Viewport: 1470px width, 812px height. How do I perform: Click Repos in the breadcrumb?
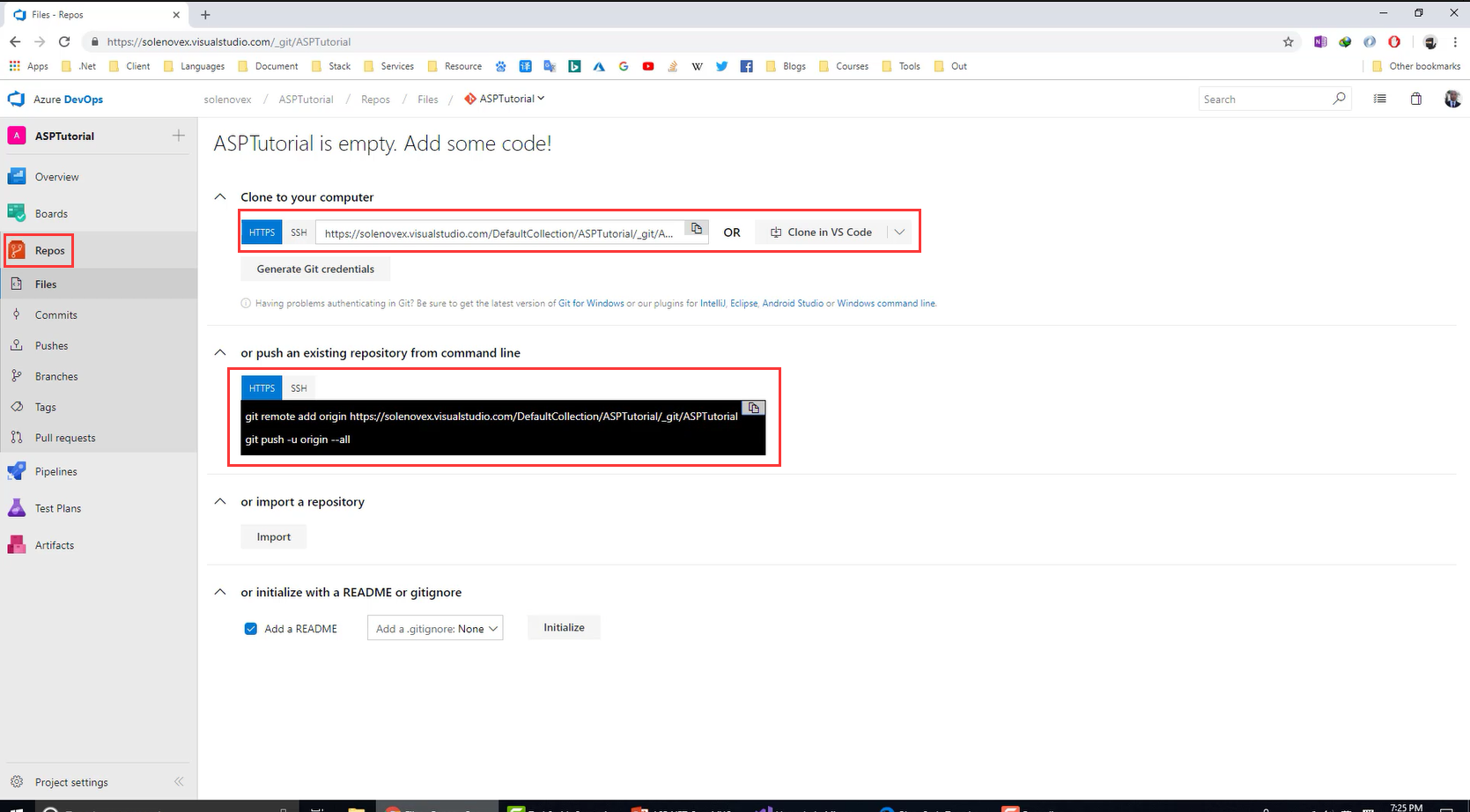[375, 100]
